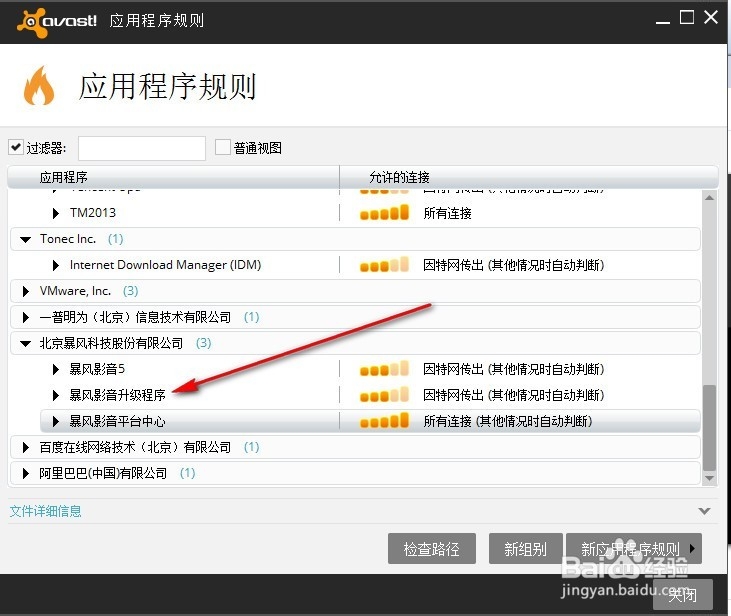Select the 暴风影音升级程序 label
Screen dimensions: 731x616
click(117, 395)
